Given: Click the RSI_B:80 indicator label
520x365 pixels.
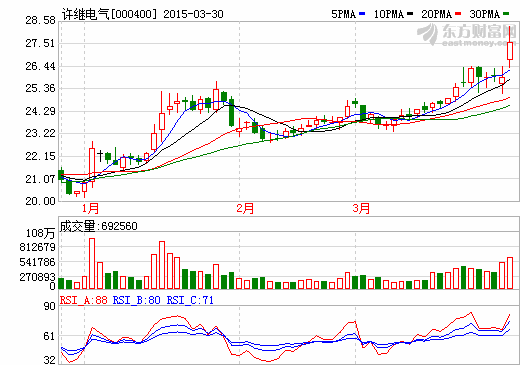Looking at the screenshot, I should pyautogui.click(x=137, y=300).
